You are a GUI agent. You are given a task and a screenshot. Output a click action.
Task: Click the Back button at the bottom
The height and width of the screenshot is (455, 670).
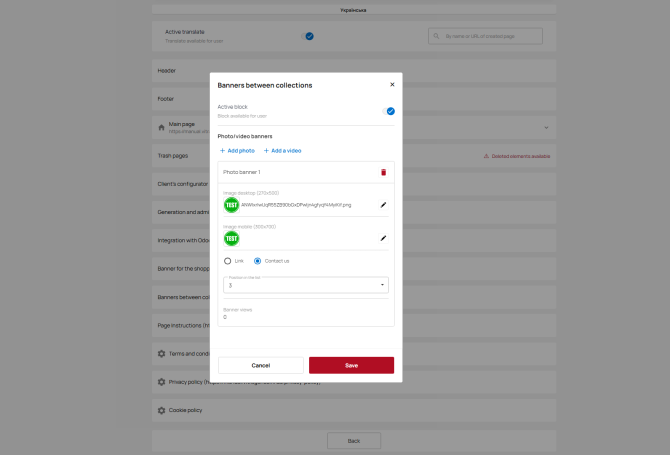coord(354,440)
